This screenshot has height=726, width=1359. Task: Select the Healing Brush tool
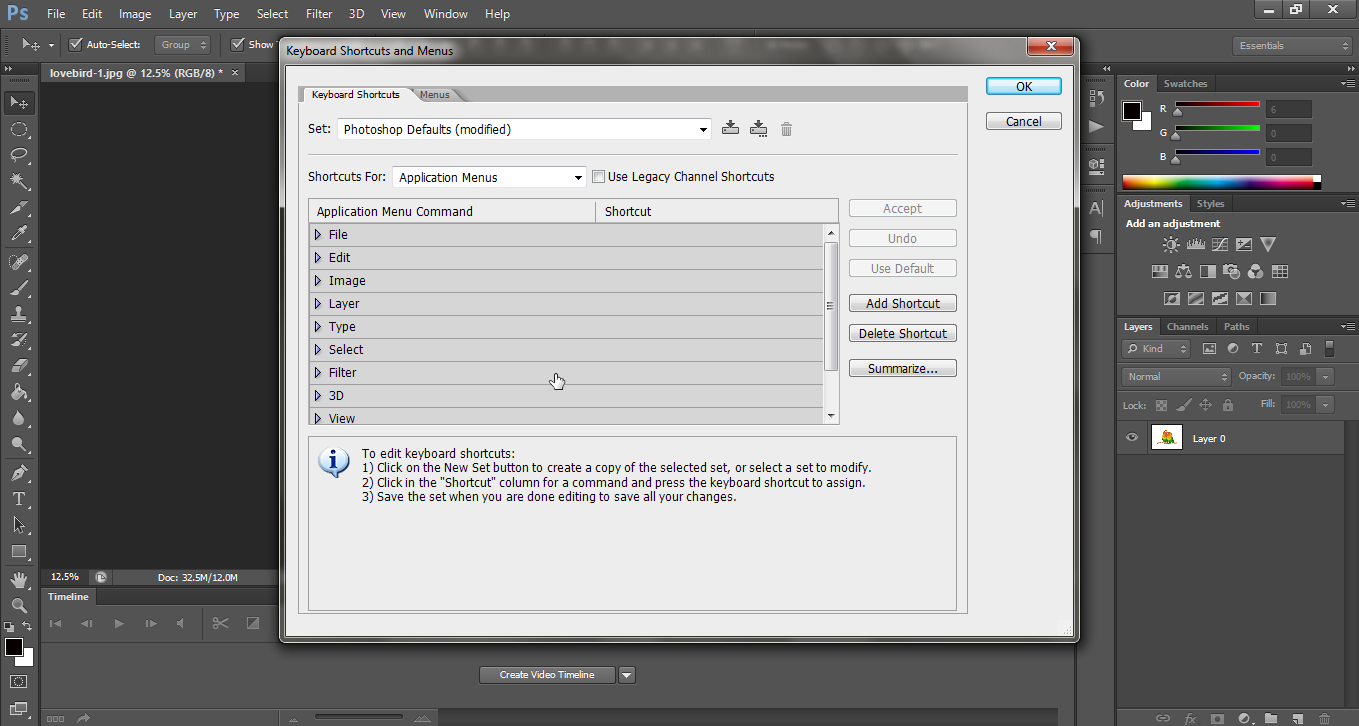tap(19, 262)
